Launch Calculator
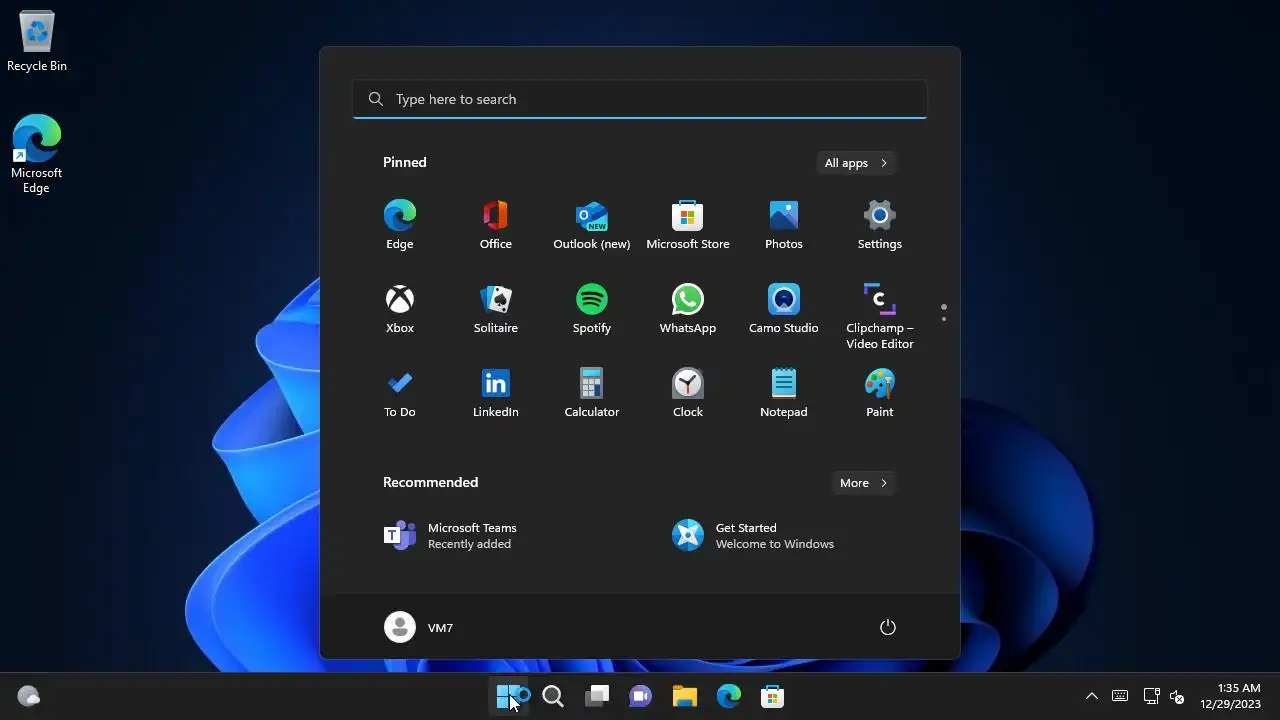Viewport: 1280px width, 720px height. pos(592,394)
